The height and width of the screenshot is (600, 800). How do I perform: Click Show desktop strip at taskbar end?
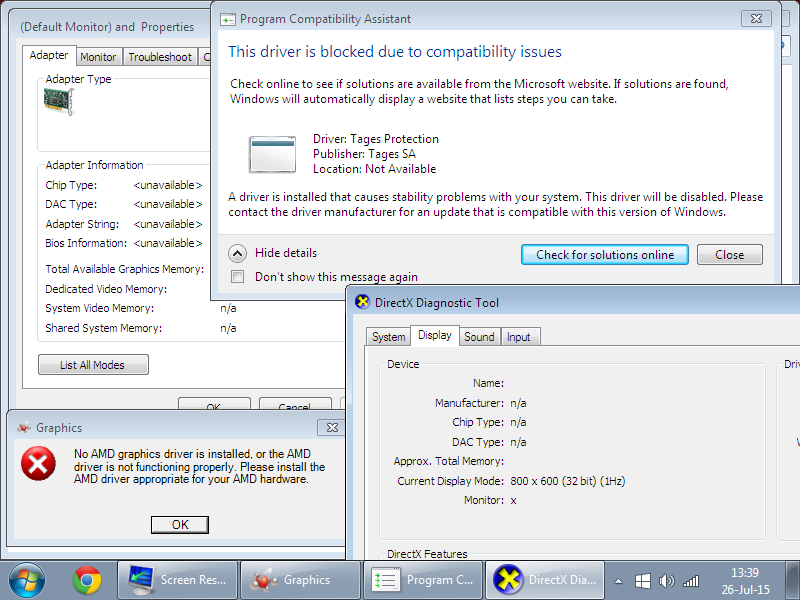point(792,581)
